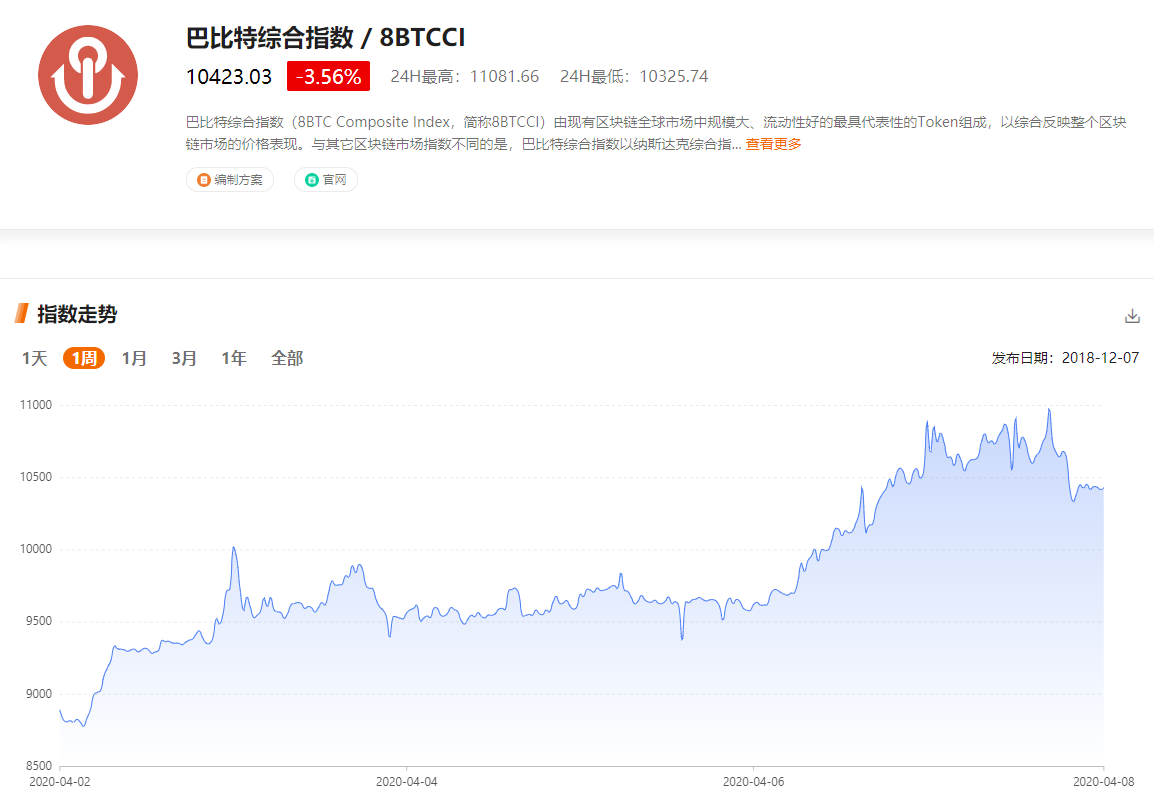The image size is (1154, 800).
Task: Click the chart's highest peak near 11000
Action: pos(1049,409)
